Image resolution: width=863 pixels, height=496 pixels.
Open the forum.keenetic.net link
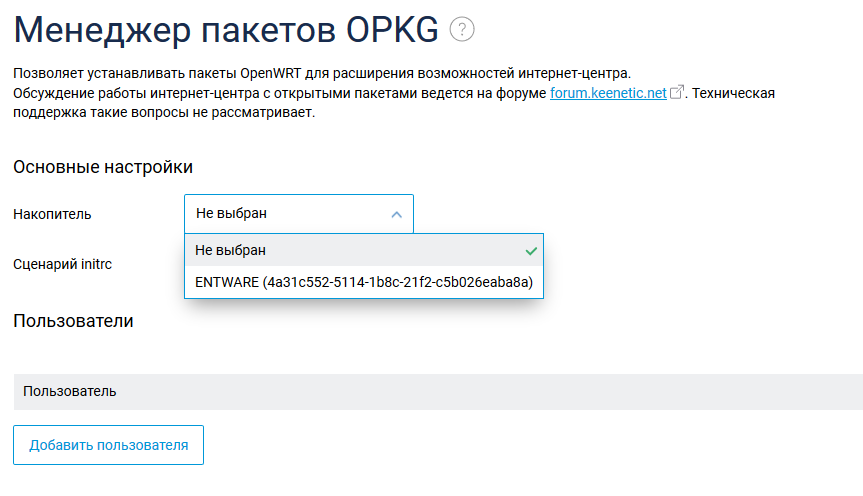pyautogui.click(x=608, y=93)
